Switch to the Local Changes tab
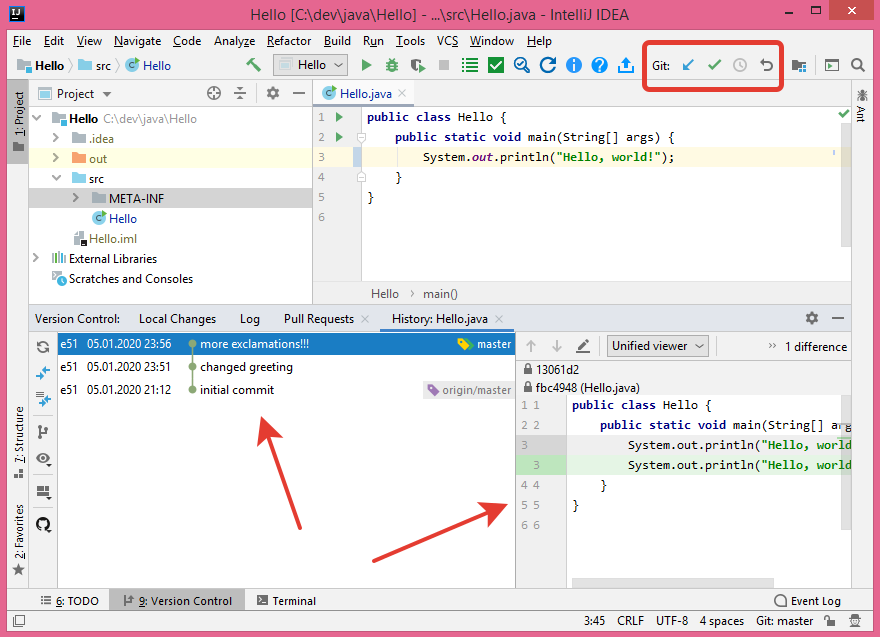The image size is (880, 637). pos(177,319)
